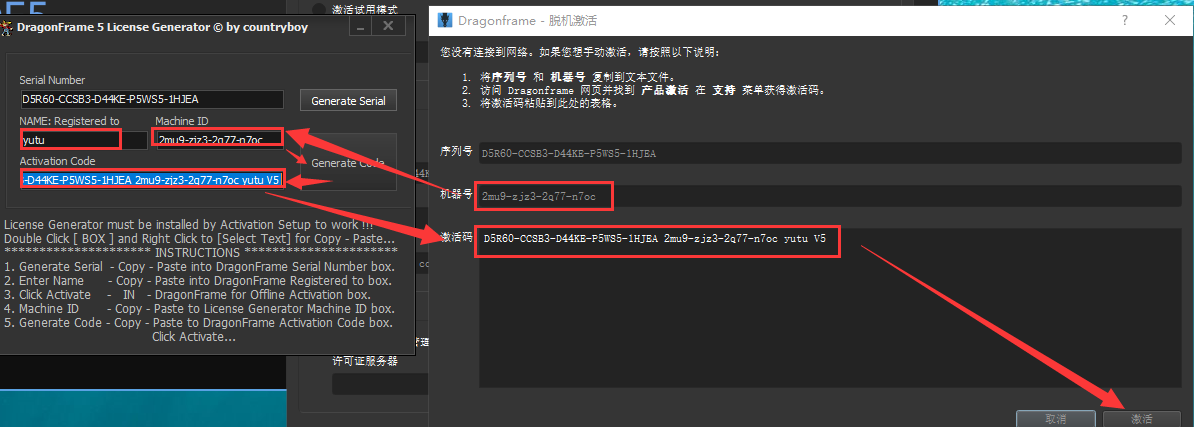The height and width of the screenshot is (427, 1194).
Task: Click the 'Click Activate...' final instruction line
Action: click(x=193, y=336)
